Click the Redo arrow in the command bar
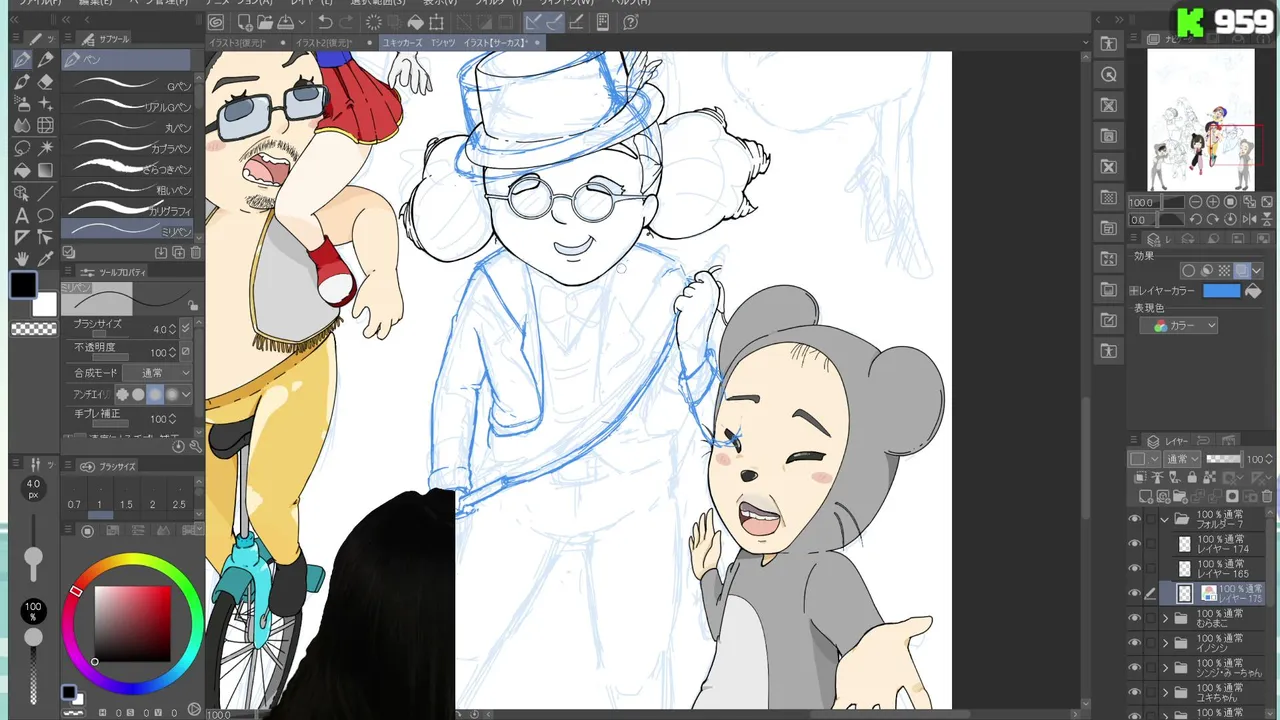Viewport: 1280px width, 720px height. tap(346, 22)
